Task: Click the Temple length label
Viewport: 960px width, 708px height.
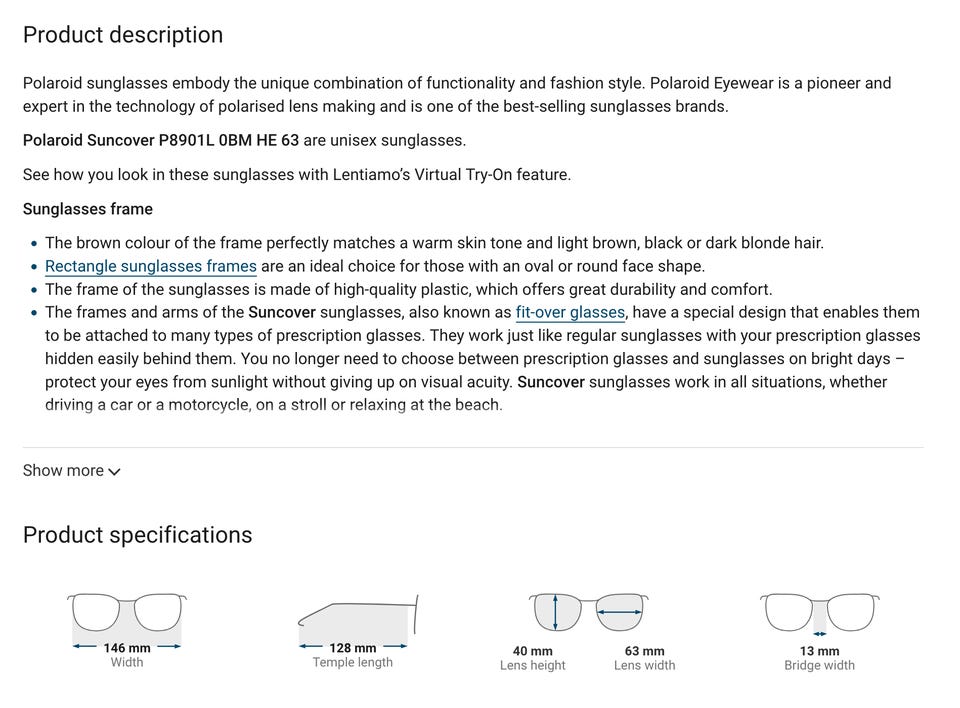Action: [x=353, y=662]
